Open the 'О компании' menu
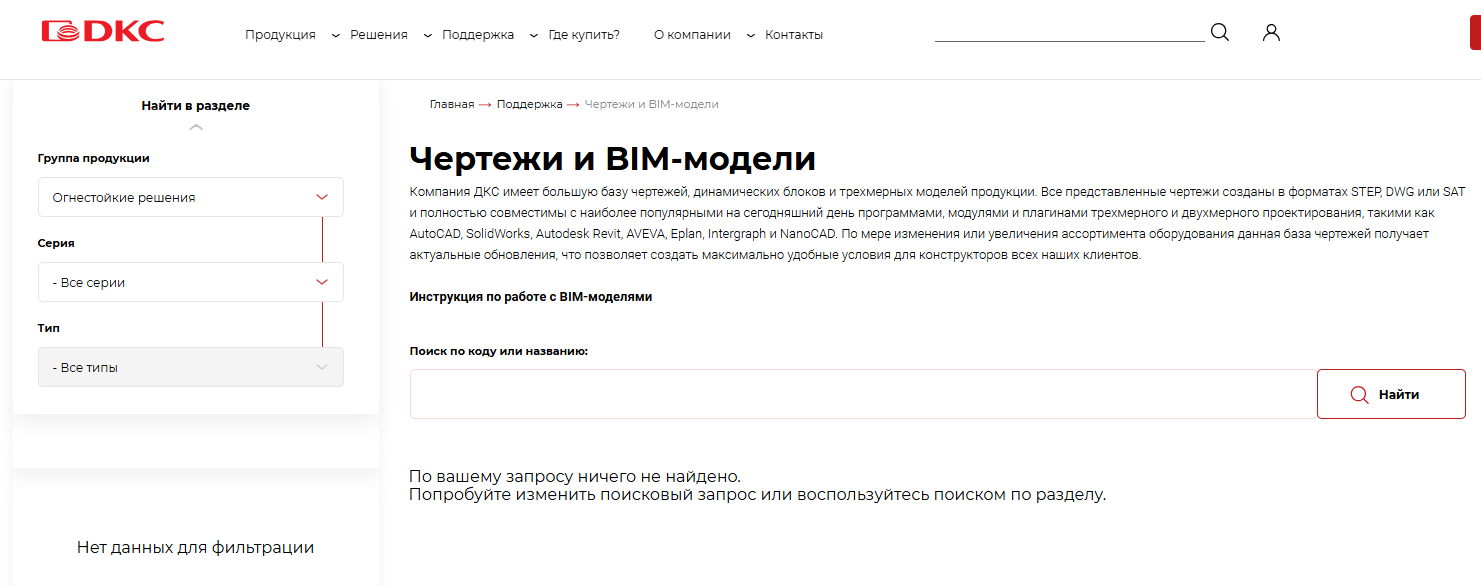1481x586 pixels. (692, 35)
